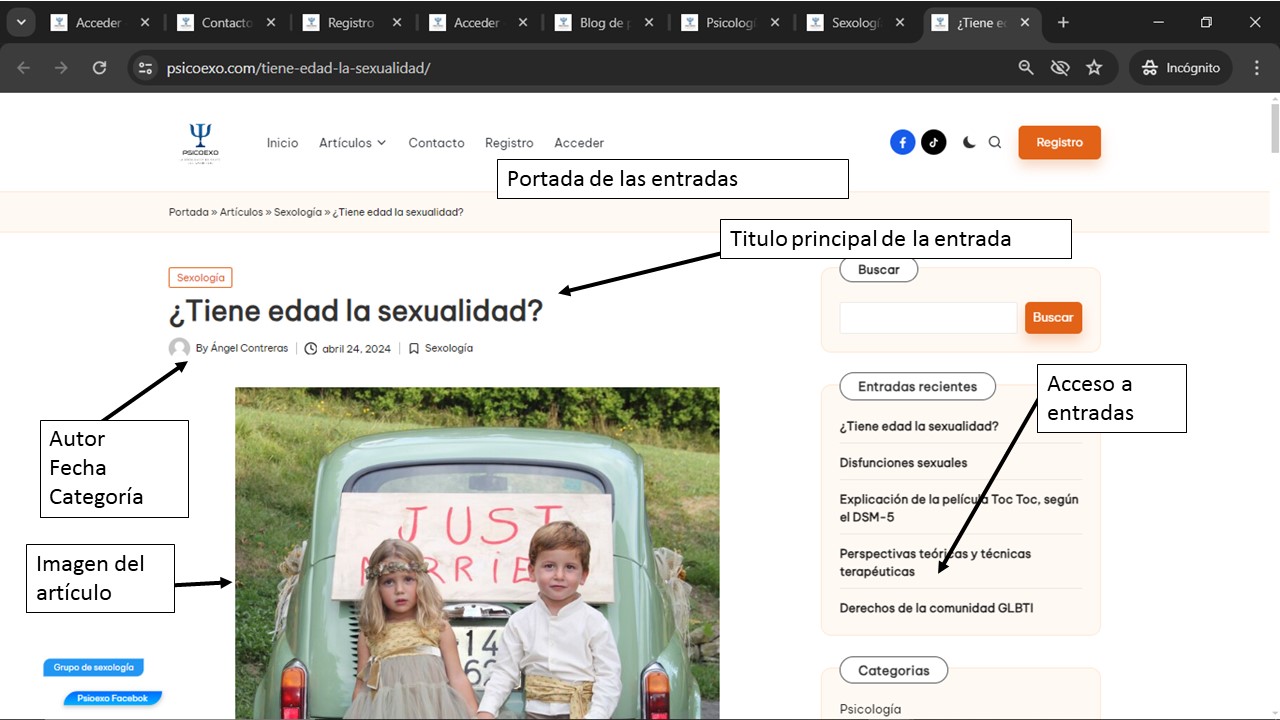Click the Grupo de sexología floating badge
Viewport: 1280px width, 720px height.
[94, 667]
